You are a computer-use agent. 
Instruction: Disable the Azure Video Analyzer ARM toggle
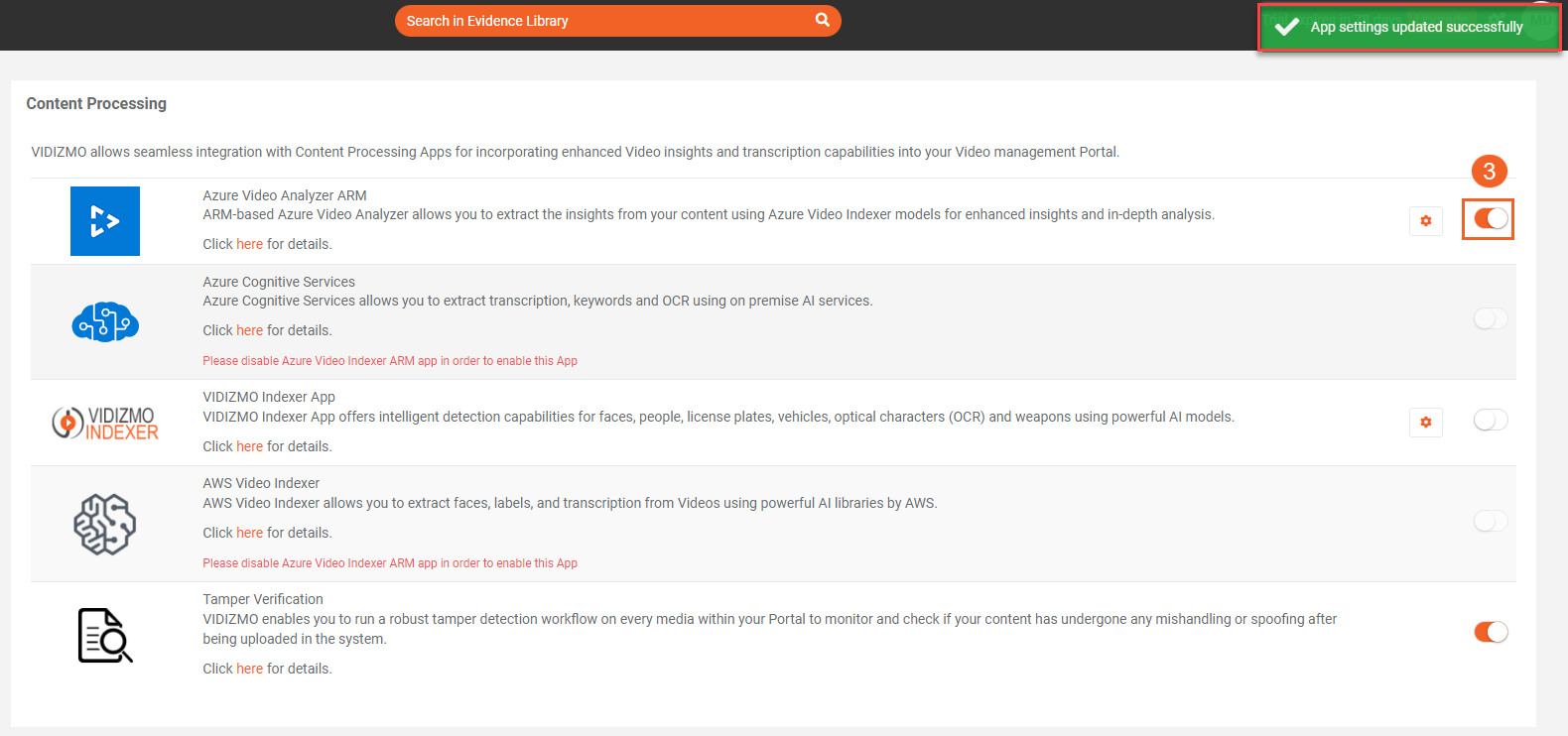tap(1491, 218)
